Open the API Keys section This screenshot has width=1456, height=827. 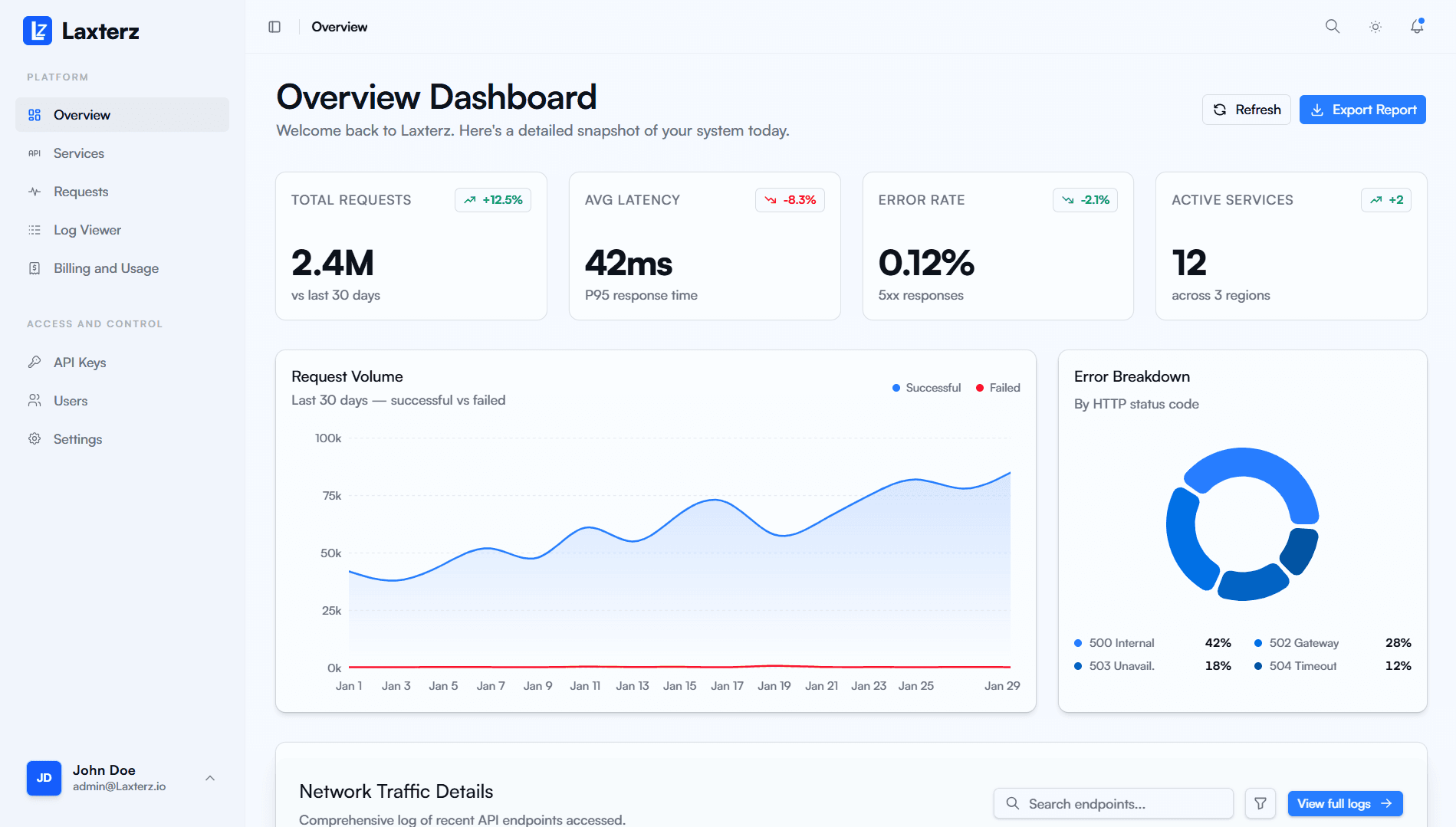point(80,363)
